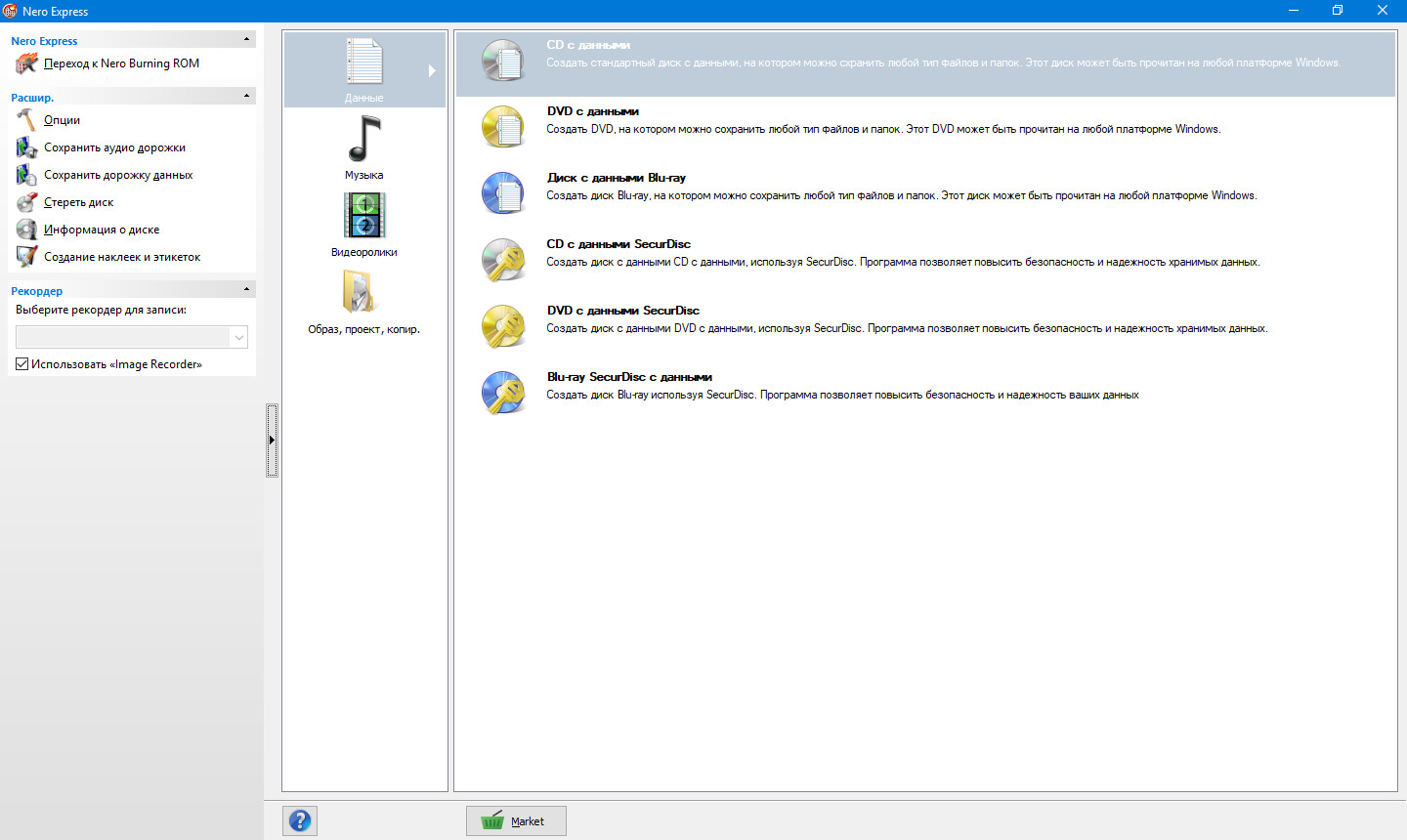1407x840 pixels.
Task: Select the Данные document category icon
Action: pos(363,62)
